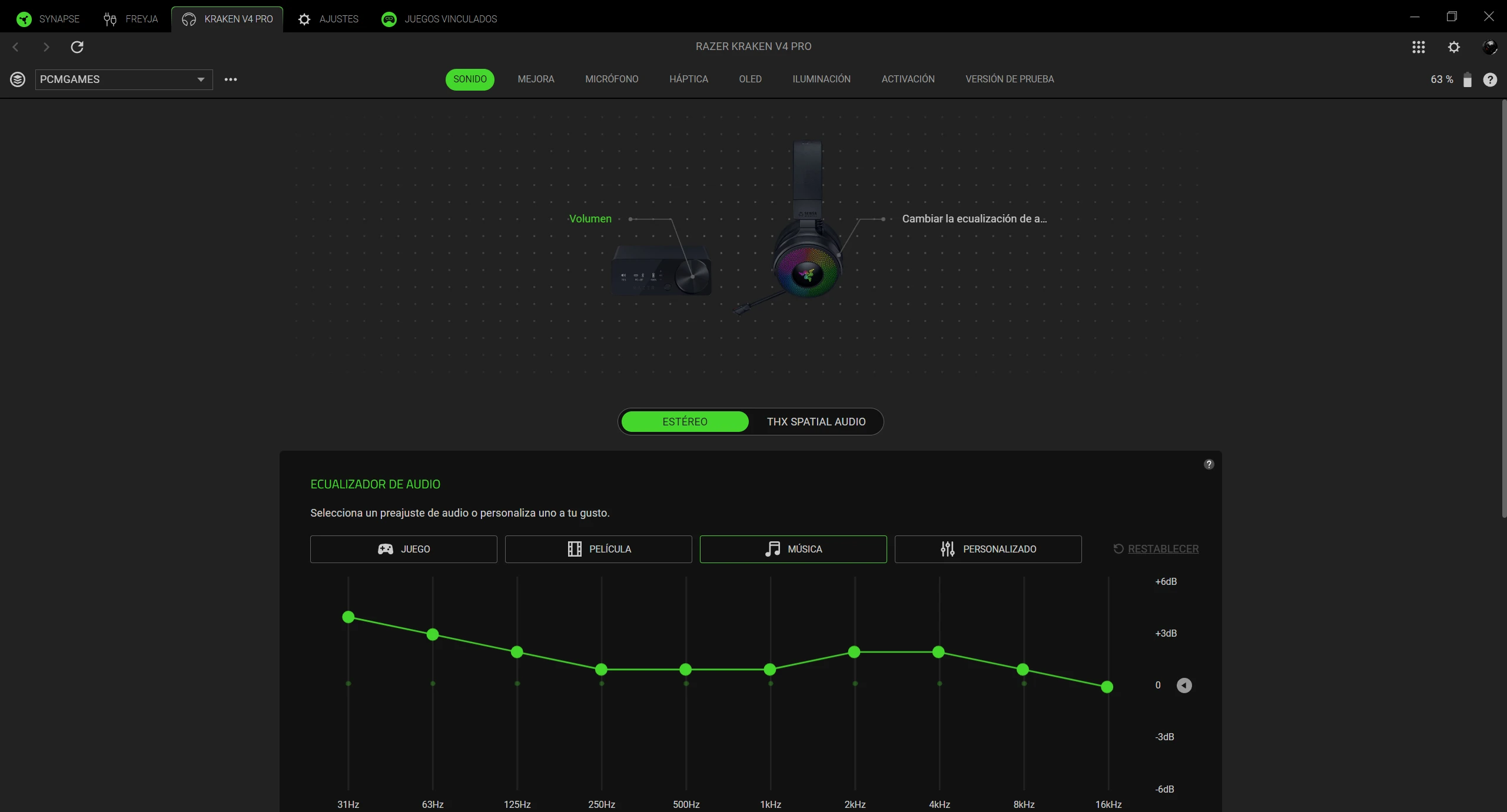Image resolution: width=1507 pixels, height=812 pixels.
Task: Click the Razer Kraken V4 Pro title
Action: tap(753, 46)
